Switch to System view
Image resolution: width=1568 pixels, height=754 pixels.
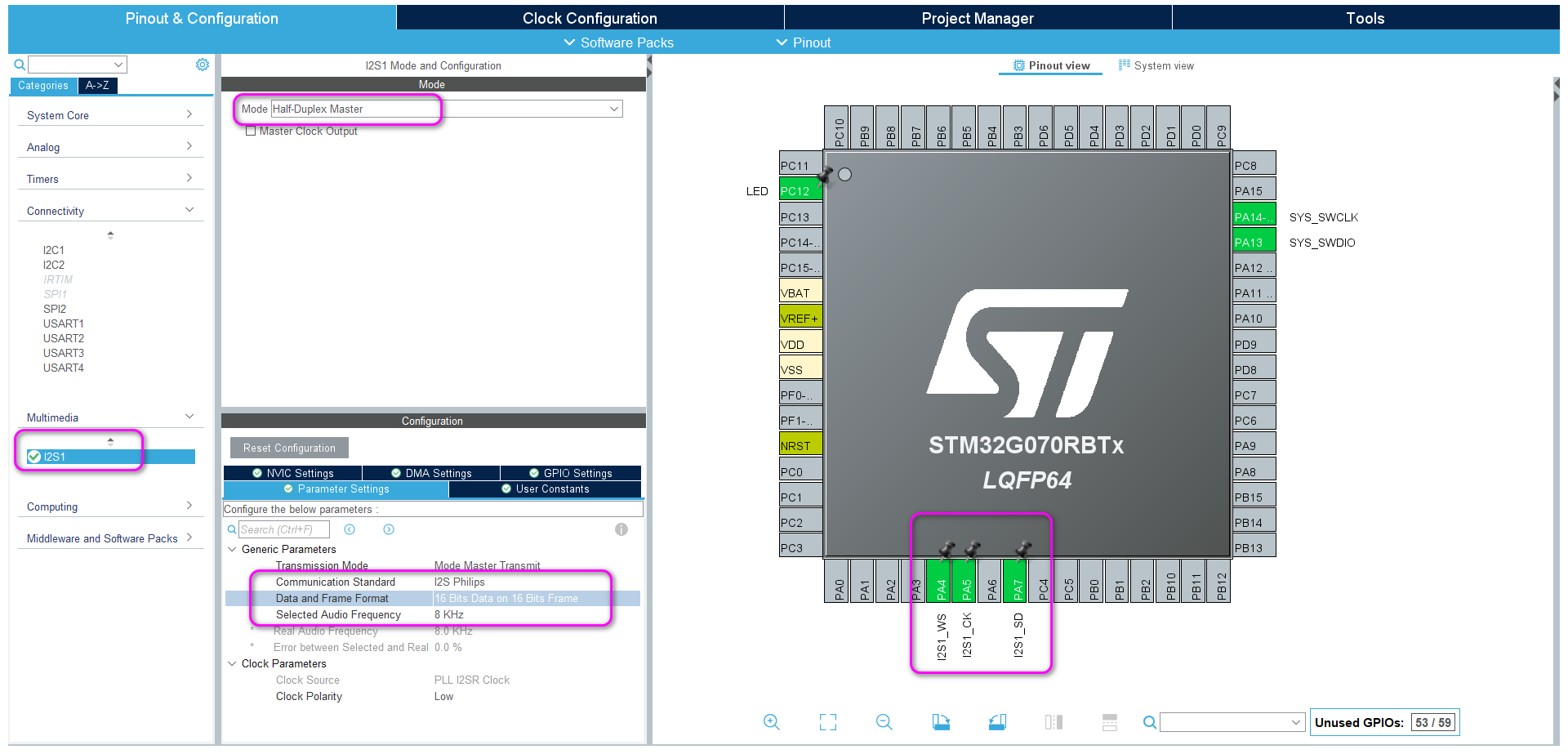click(1156, 65)
